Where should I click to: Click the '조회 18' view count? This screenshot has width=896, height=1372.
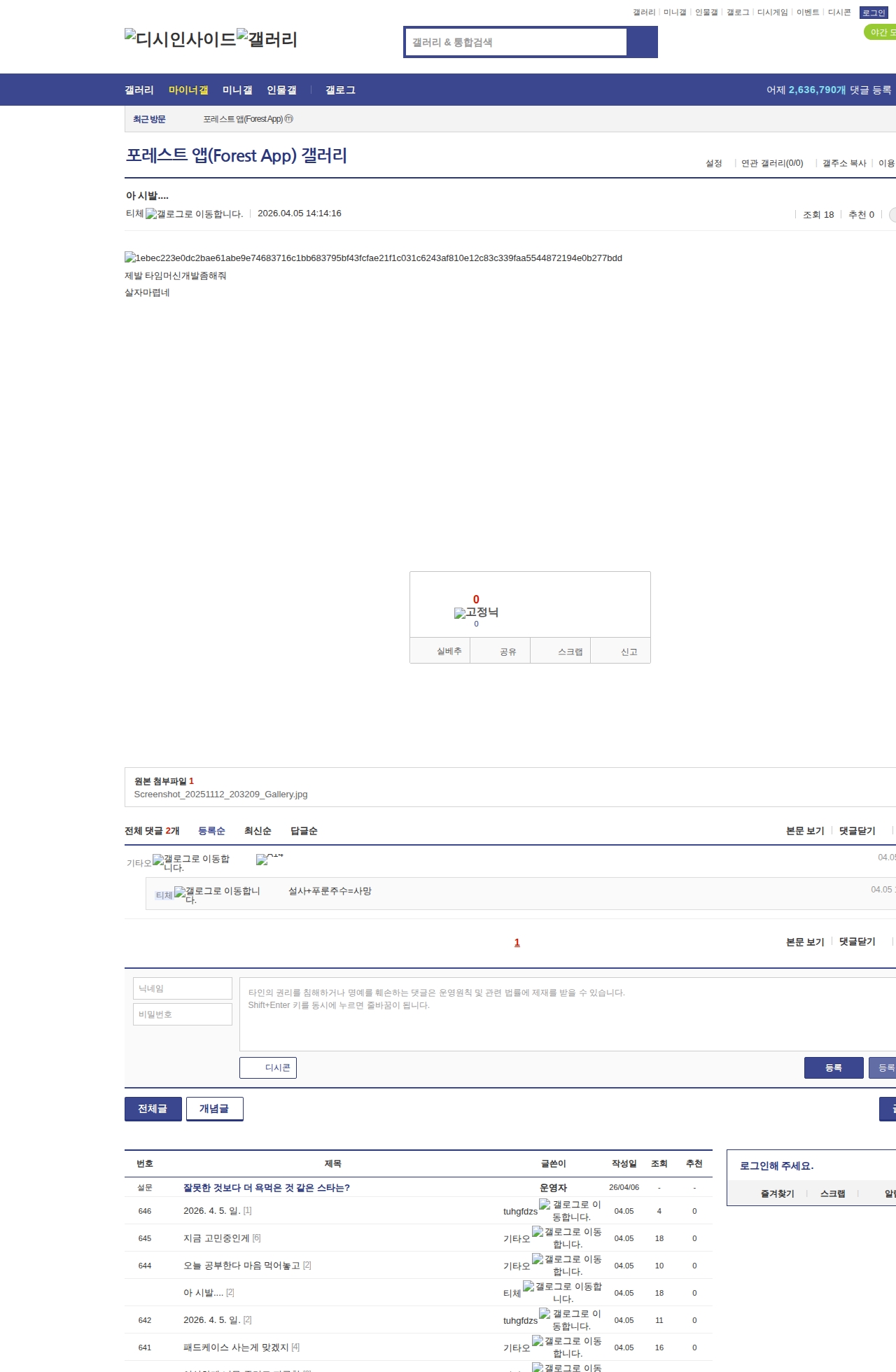pyautogui.click(x=818, y=215)
